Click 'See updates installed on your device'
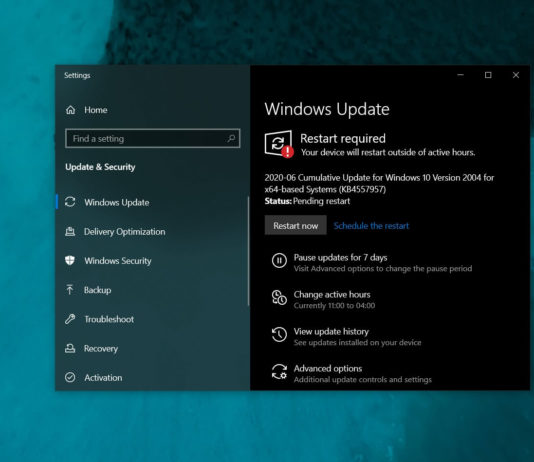This screenshot has height=462, width=534. (357, 342)
